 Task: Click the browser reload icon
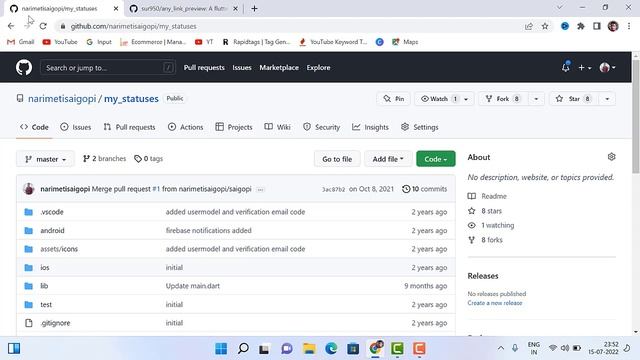click(x=43, y=26)
